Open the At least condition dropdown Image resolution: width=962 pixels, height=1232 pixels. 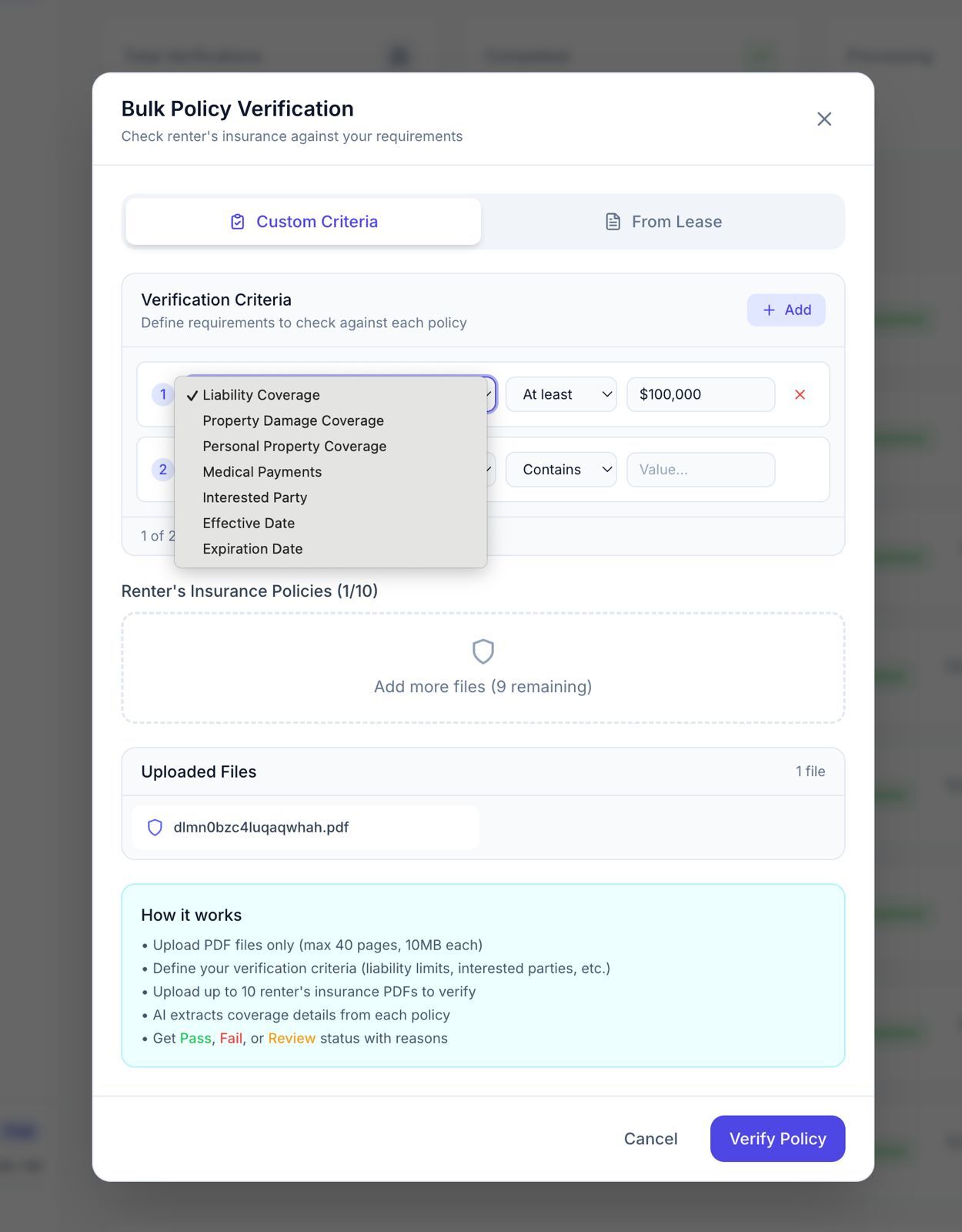(x=561, y=394)
